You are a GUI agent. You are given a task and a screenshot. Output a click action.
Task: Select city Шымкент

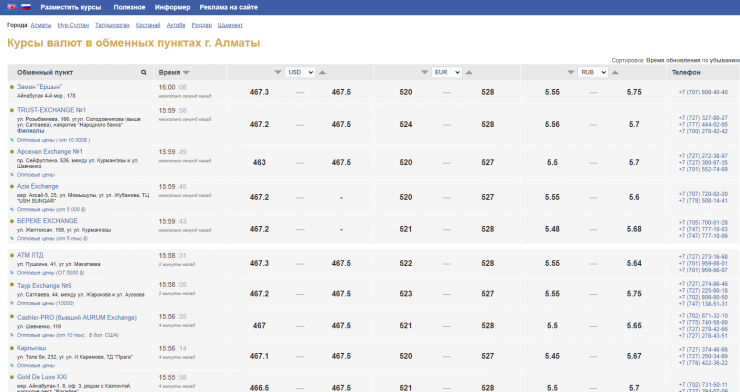click(x=230, y=25)
